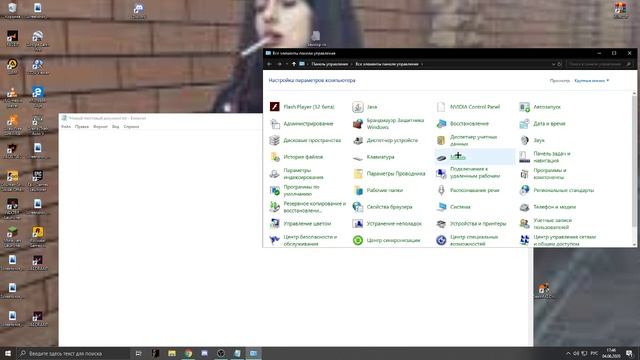
Task: Open Программы по умолчанию
Action: [295, 191]
